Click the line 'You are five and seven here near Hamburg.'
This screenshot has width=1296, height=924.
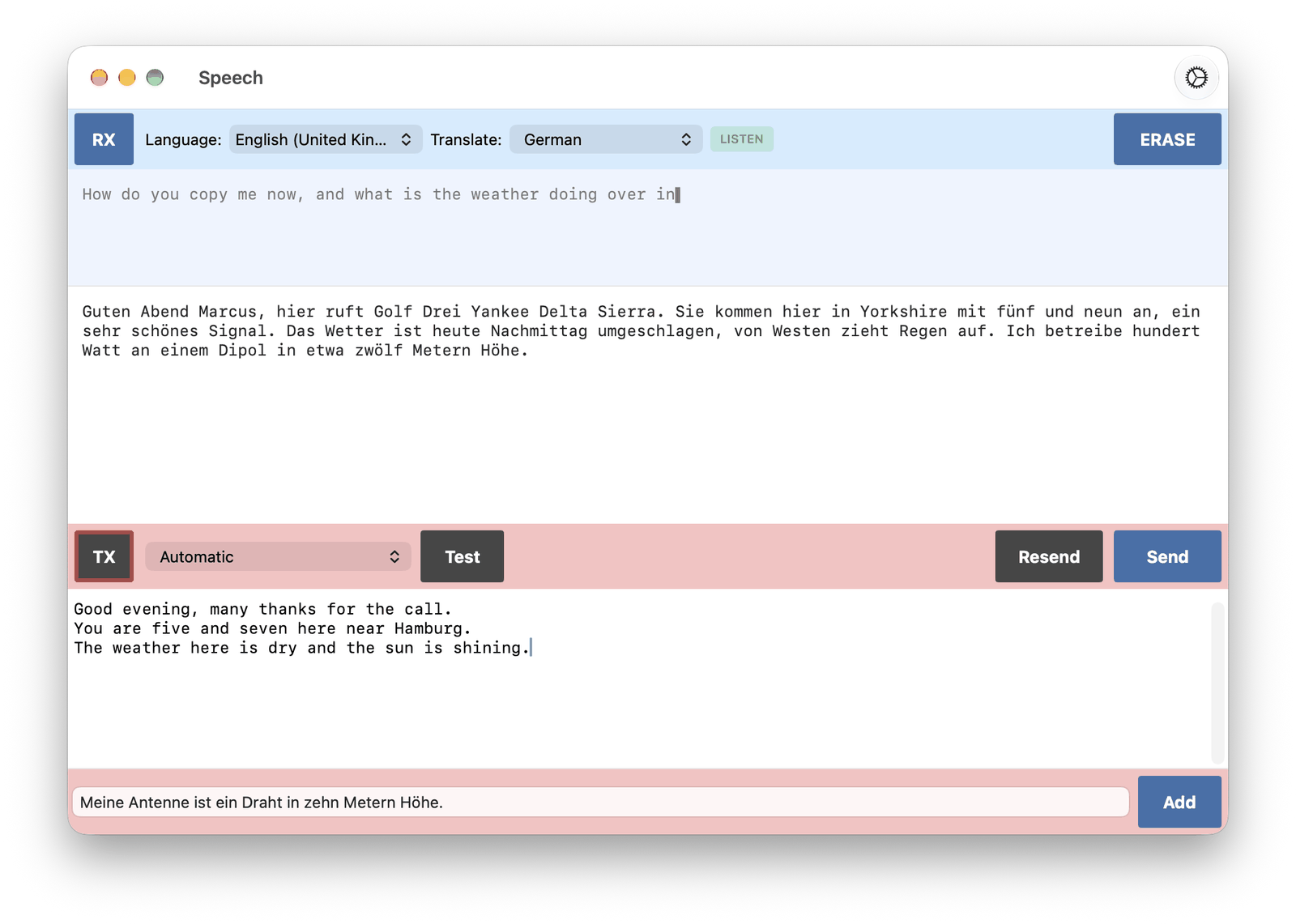pyautogui.click(x=272, y=628)
